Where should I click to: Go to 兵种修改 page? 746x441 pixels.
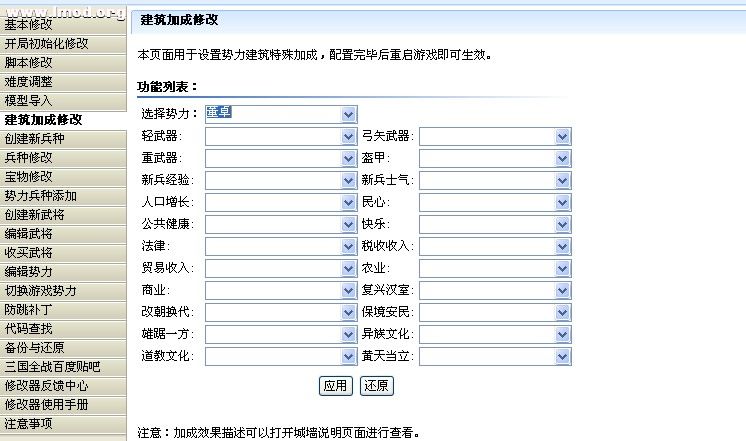tap(63, 158)
